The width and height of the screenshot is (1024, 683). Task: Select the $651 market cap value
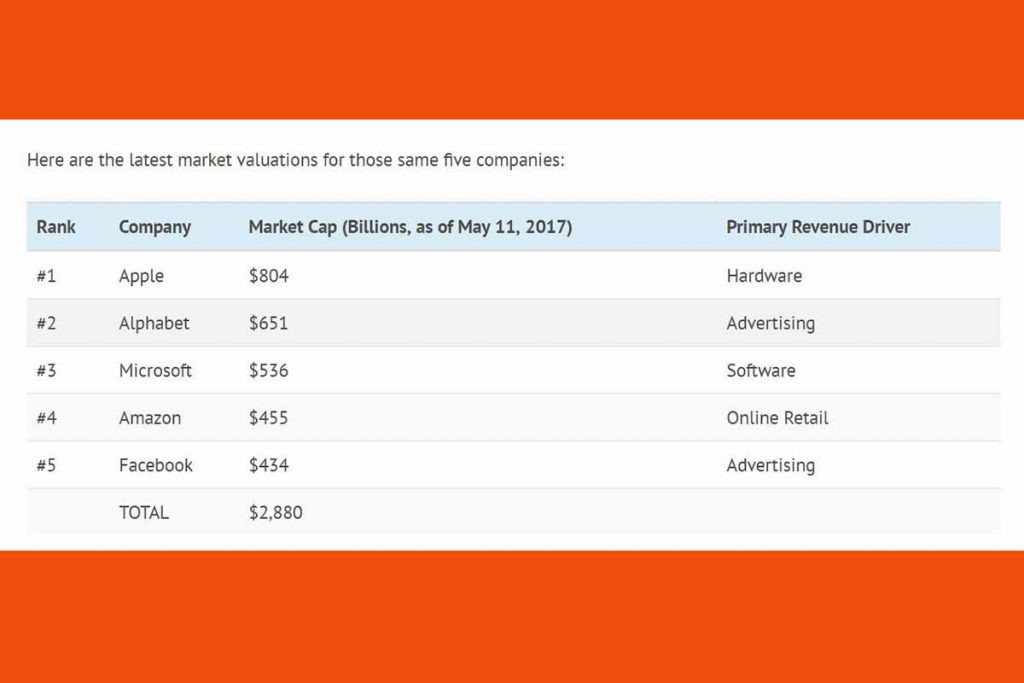pyautogui.click(x=268, y=323)
